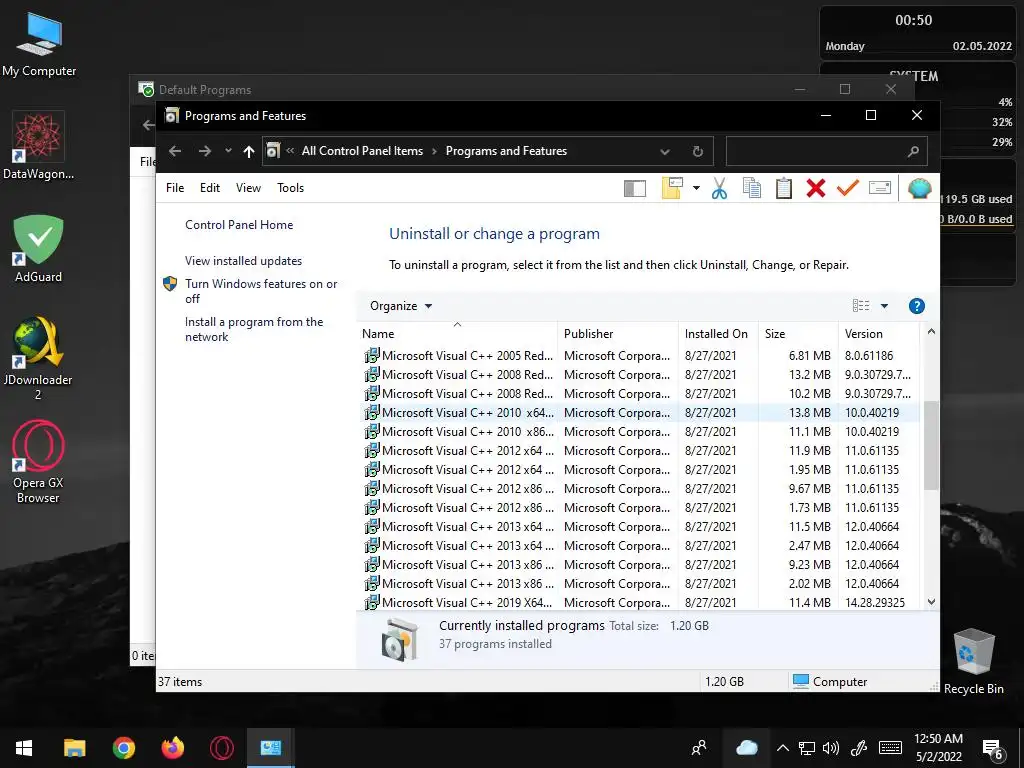The image size is (1024, 768).
Task: Sort by Name column header
Action: pyautogui.click(x=457, y=334)
